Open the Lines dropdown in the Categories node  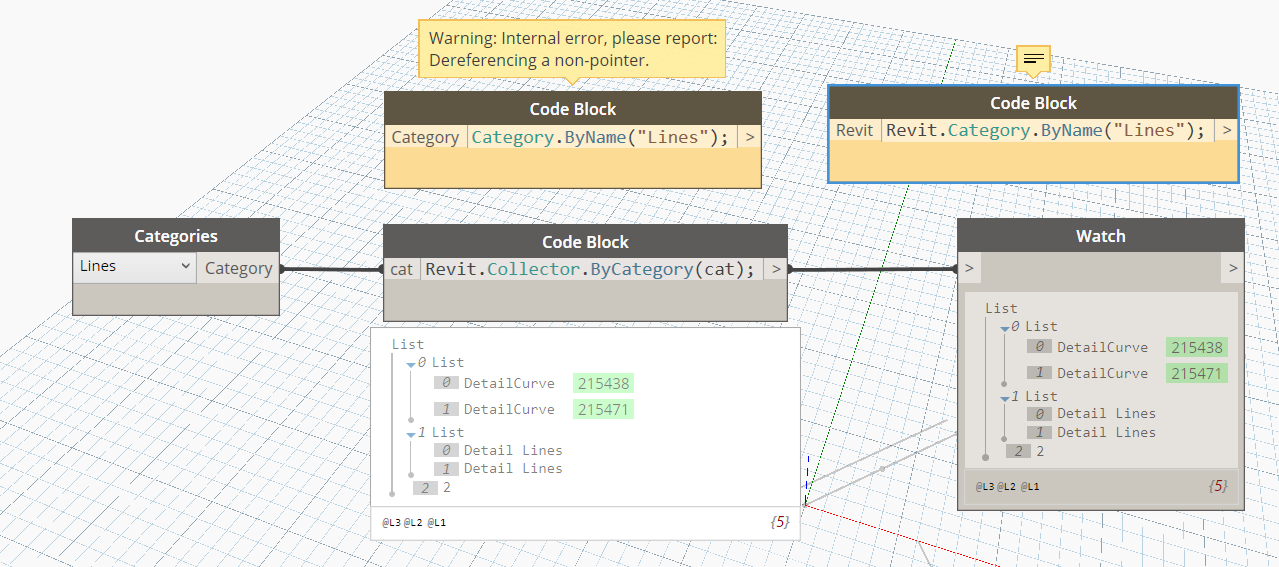(135, 267)
